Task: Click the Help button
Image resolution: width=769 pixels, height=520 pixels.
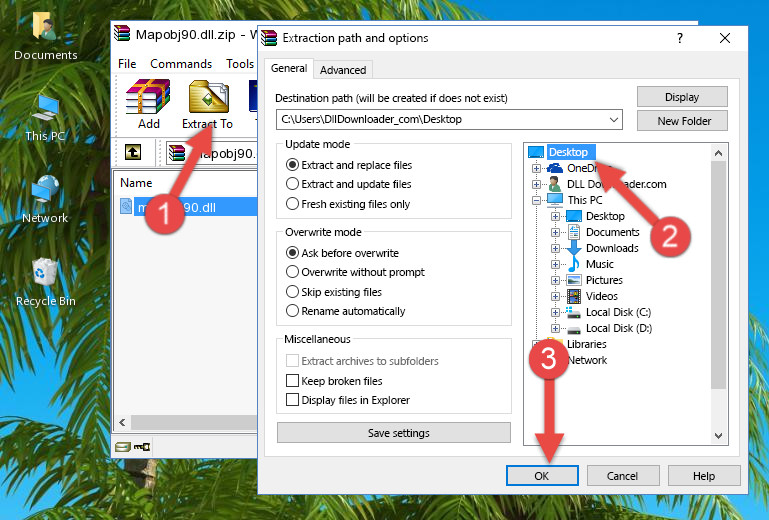Action: [x=704, y=476]
